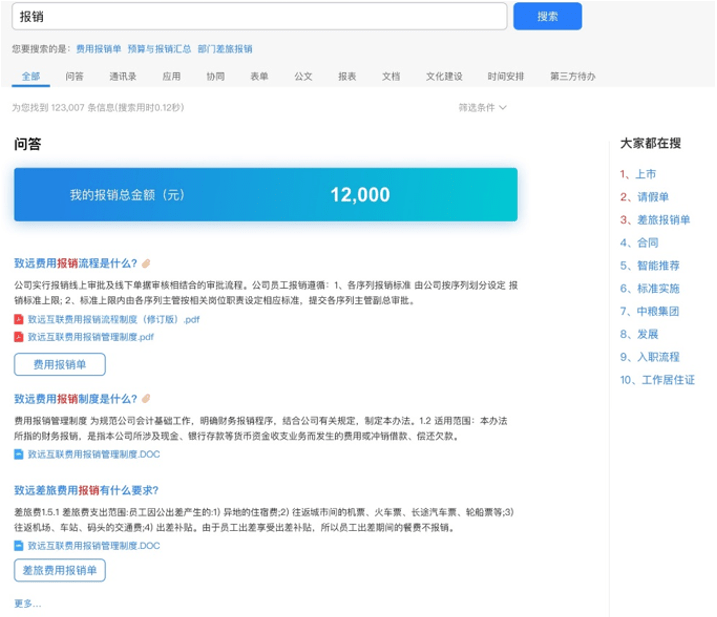Choose suggested search 预算与报销汇总
Viewport: 717px width, 617px height.
tap(159, 48)
